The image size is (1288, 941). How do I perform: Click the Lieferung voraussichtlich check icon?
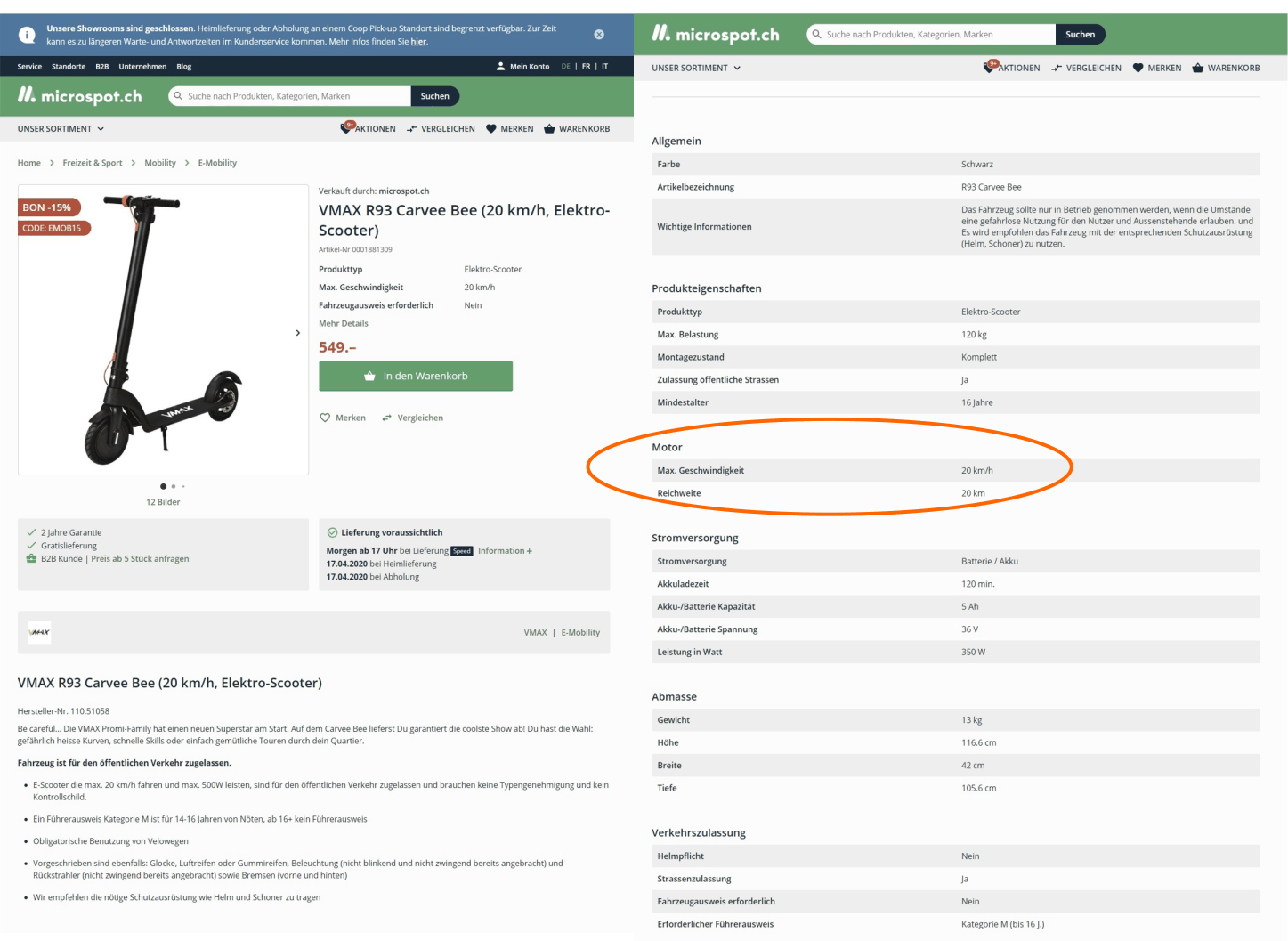(332, 532)
